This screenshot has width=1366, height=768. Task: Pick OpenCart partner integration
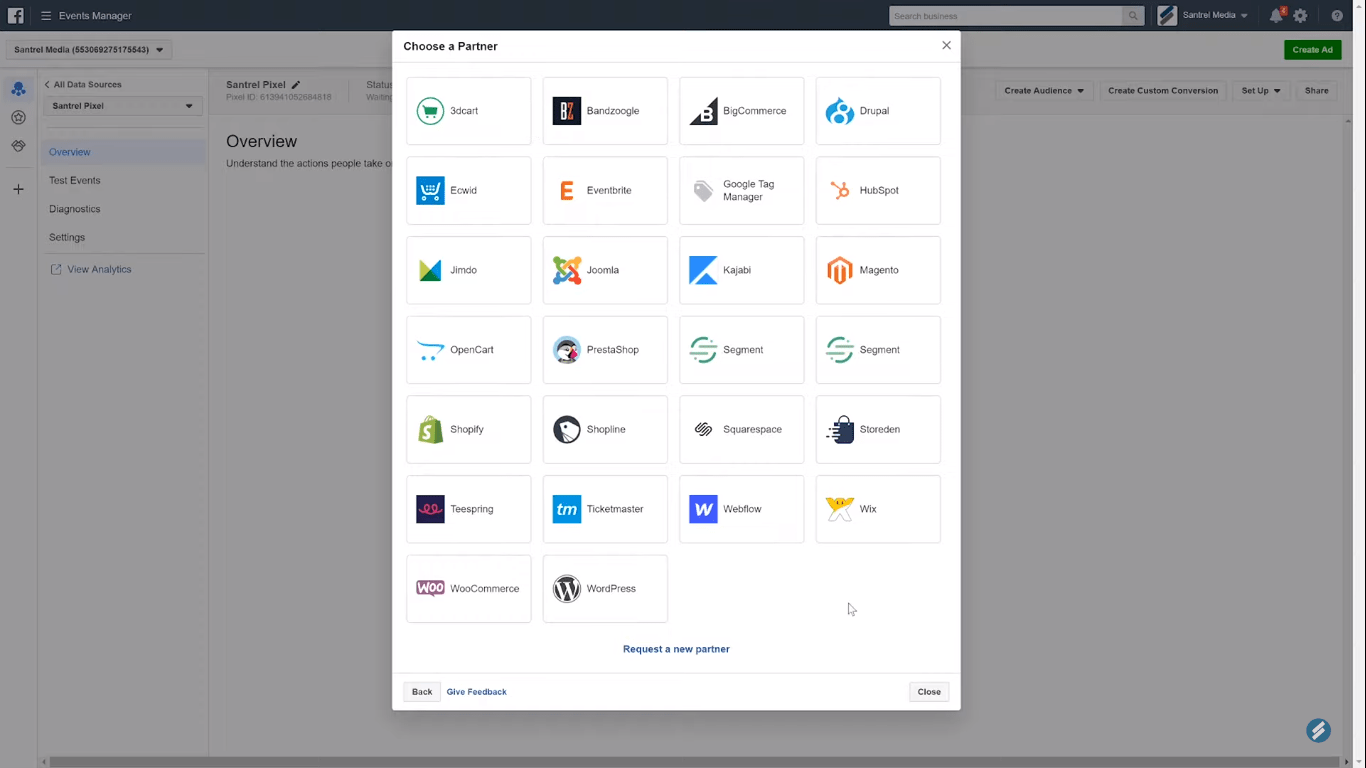pyautogui.click(x=468, y=350)
